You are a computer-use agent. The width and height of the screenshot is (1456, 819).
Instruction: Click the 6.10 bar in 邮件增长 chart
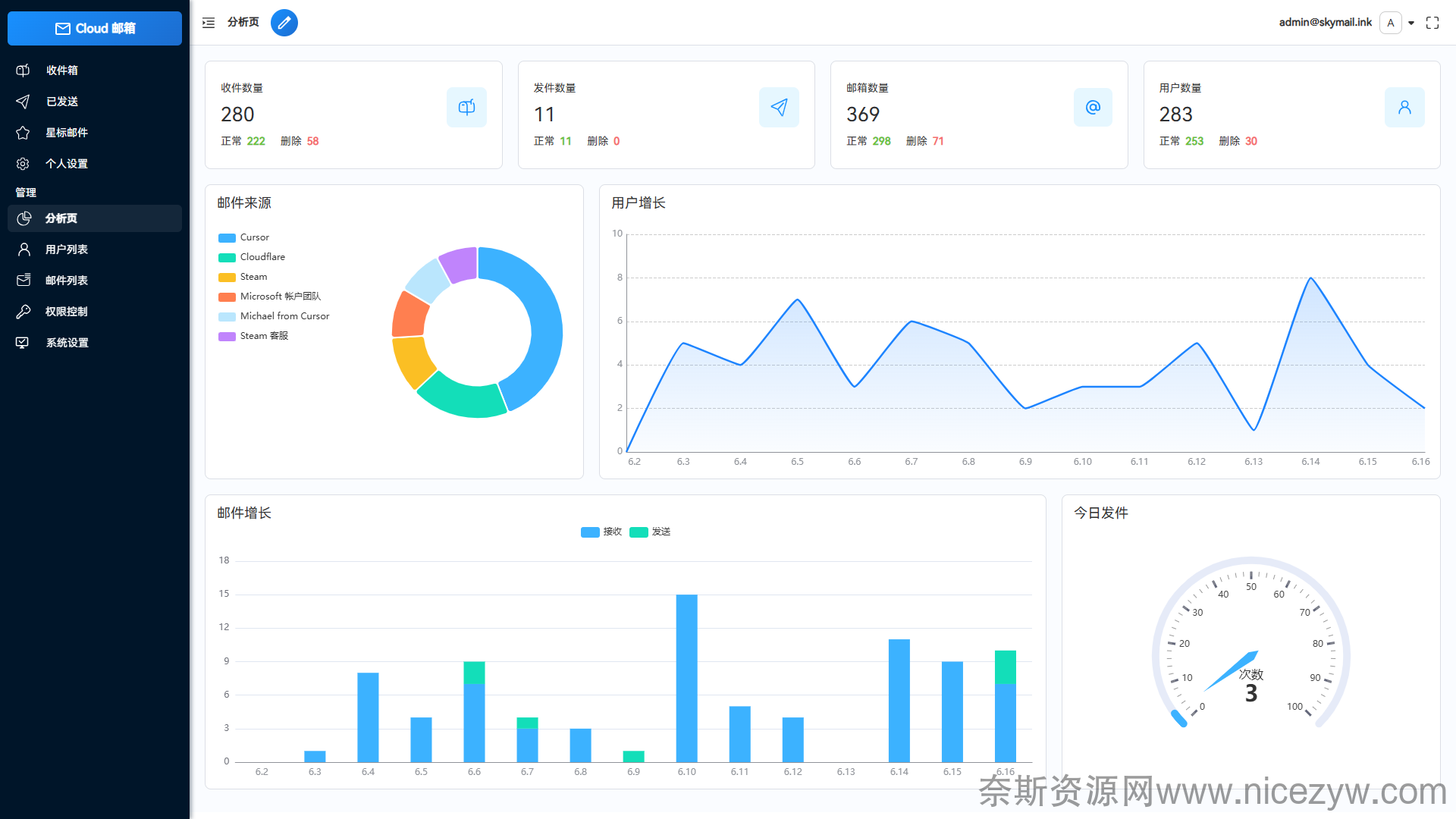pos(686,678)
